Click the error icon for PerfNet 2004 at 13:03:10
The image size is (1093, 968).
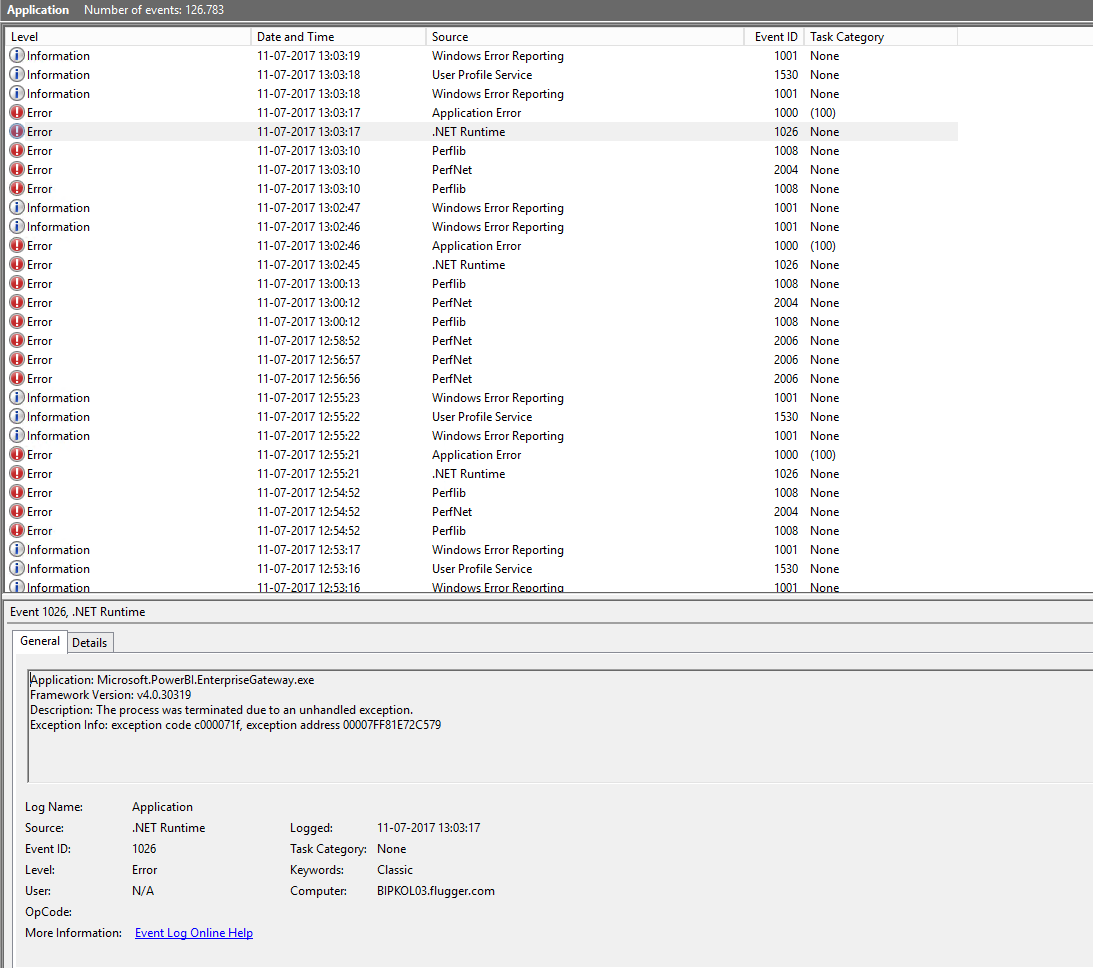pyautogui.click(x=17, y=169)
